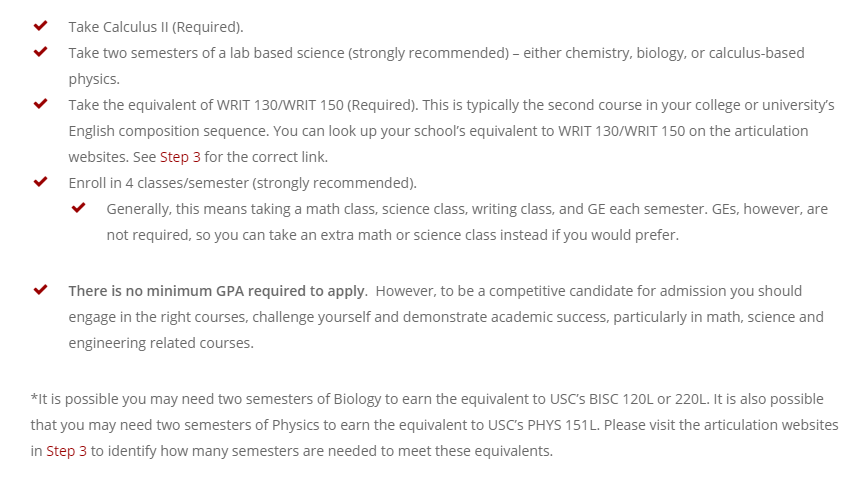Click the WRIT 130/WRIT 150 (Required) phrase
This screenshot has width=860, height=484.
317,105
